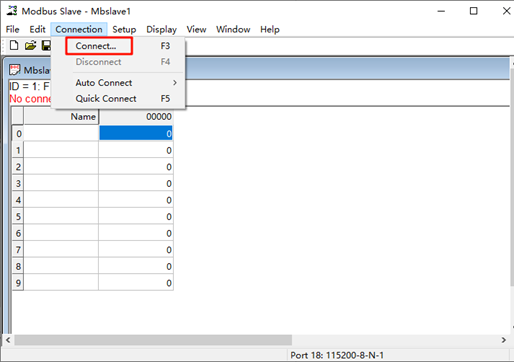Click the Name cell in row 9
This screenshot has height=362, width=514.
(x=61, y=283)
